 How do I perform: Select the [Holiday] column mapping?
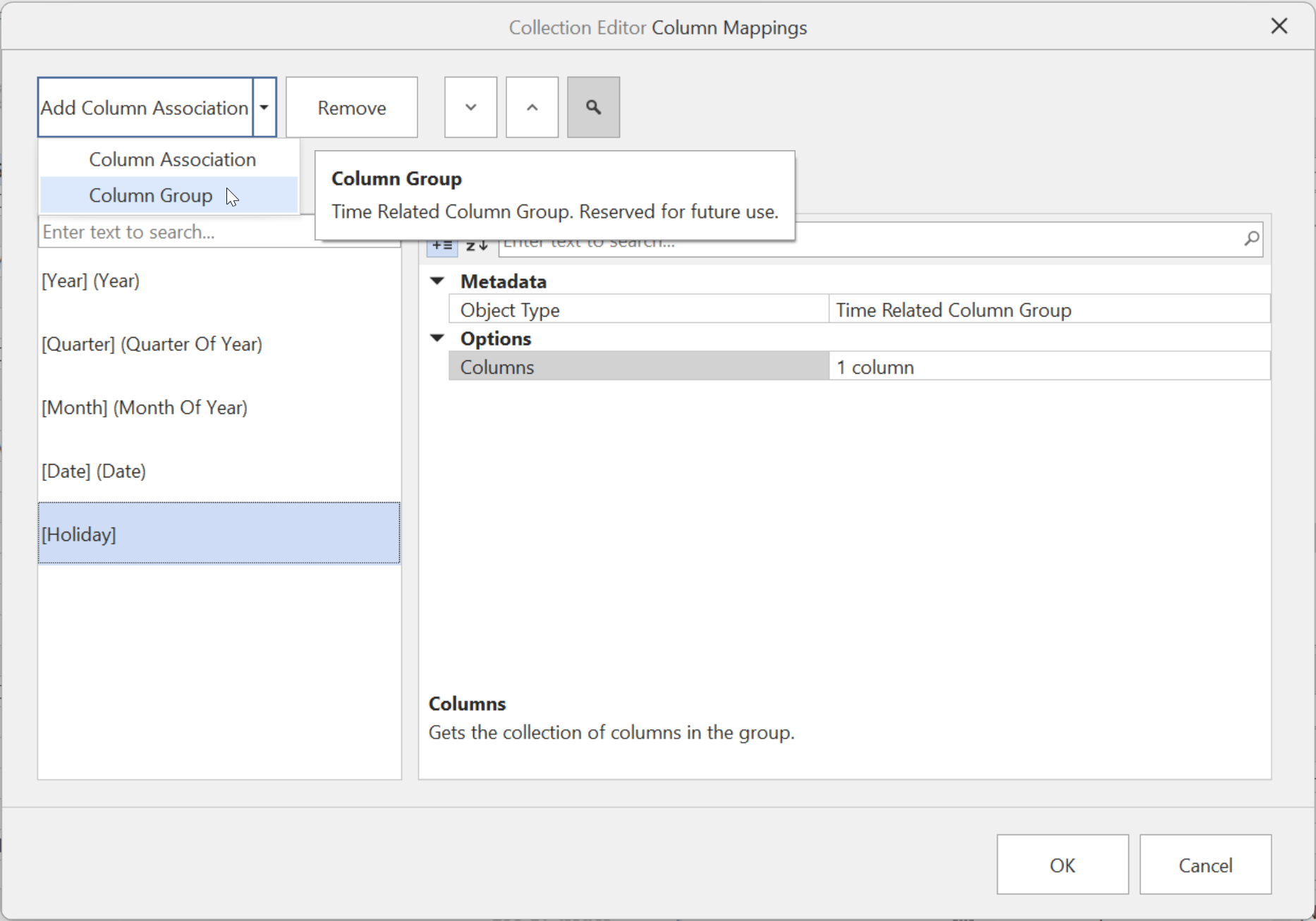[219, 534]
